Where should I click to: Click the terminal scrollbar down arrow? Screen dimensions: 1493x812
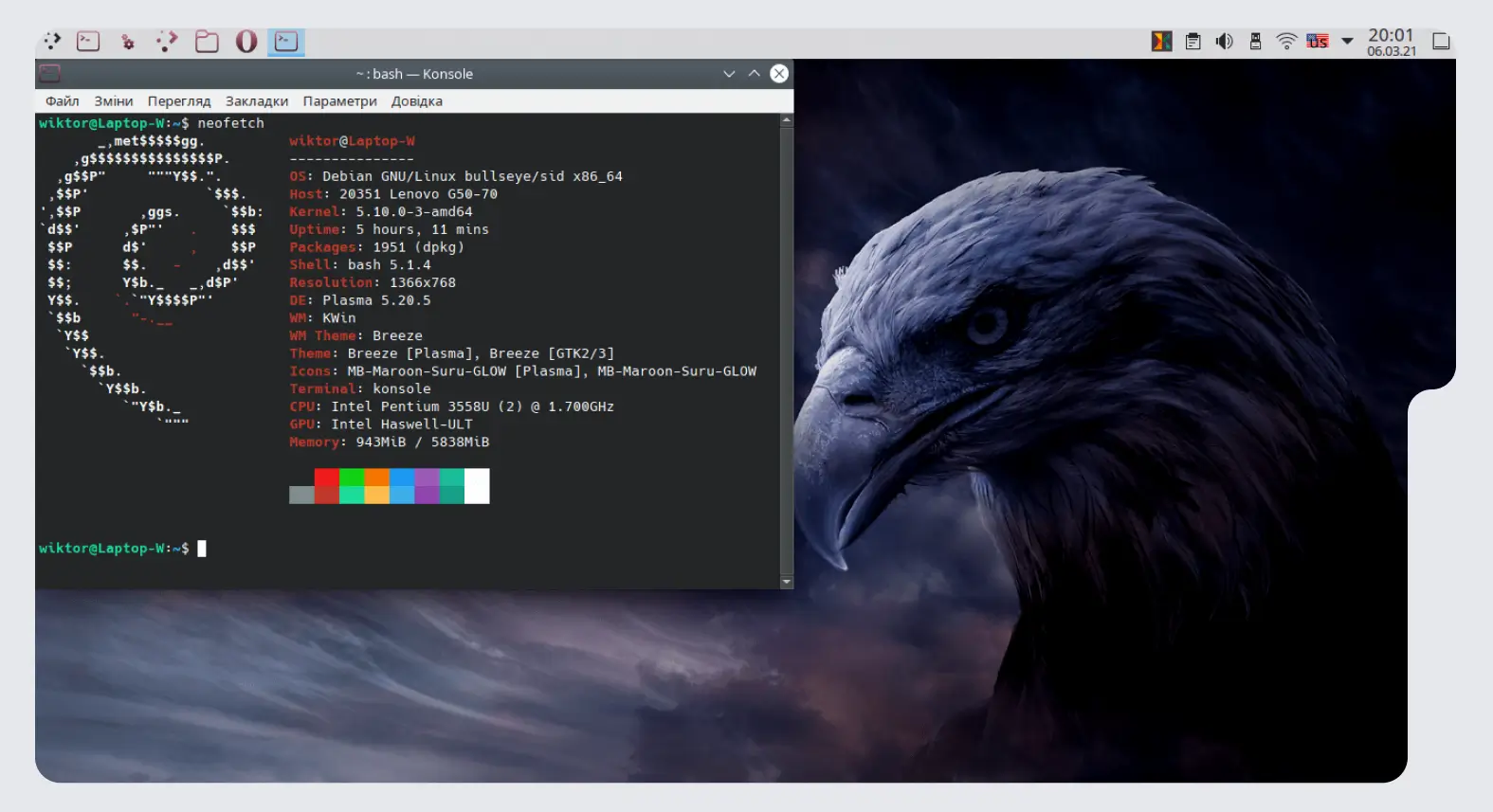[x=786, y=581]
